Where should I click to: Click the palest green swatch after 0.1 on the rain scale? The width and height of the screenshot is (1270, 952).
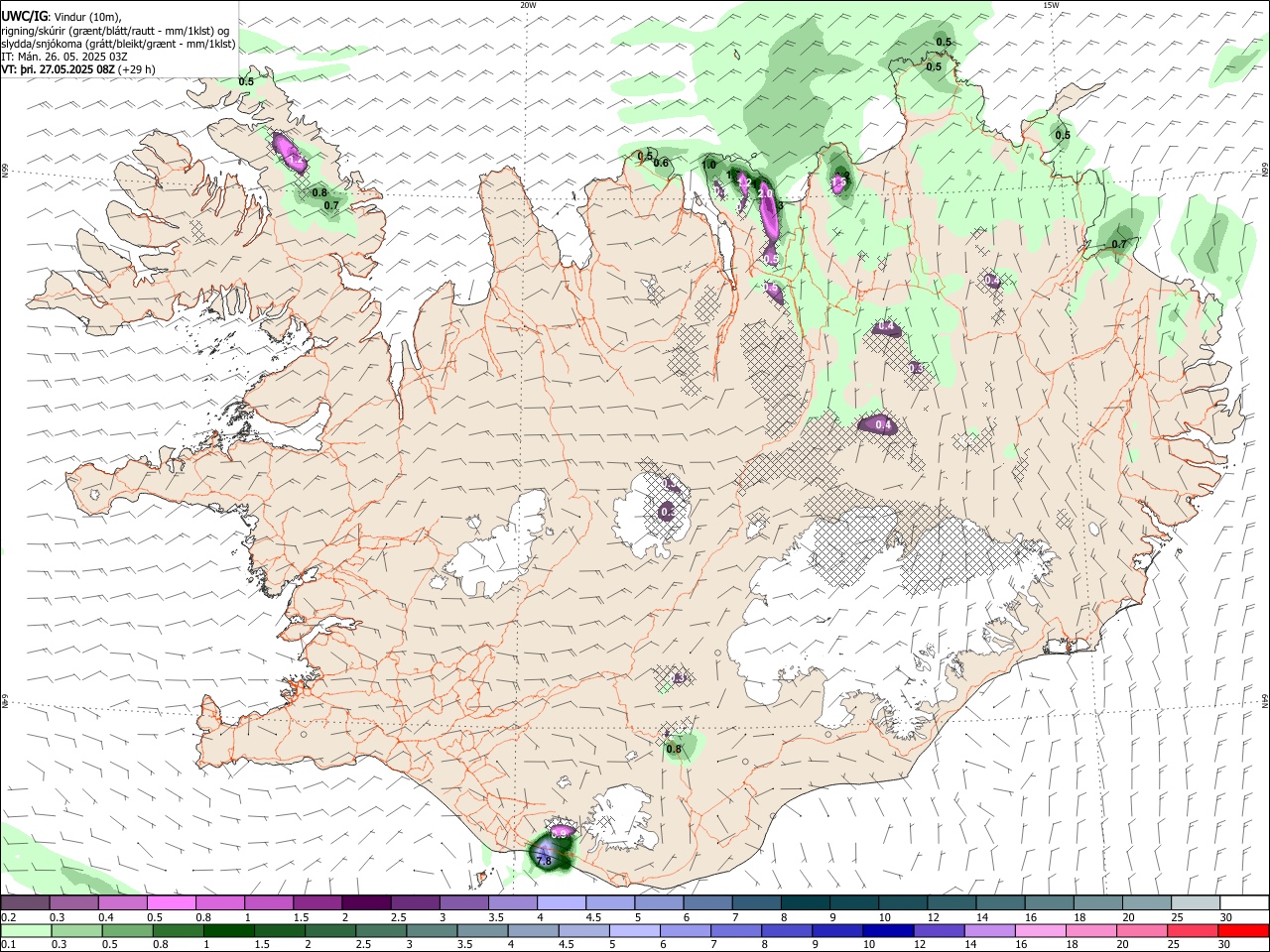coord(25,931)
